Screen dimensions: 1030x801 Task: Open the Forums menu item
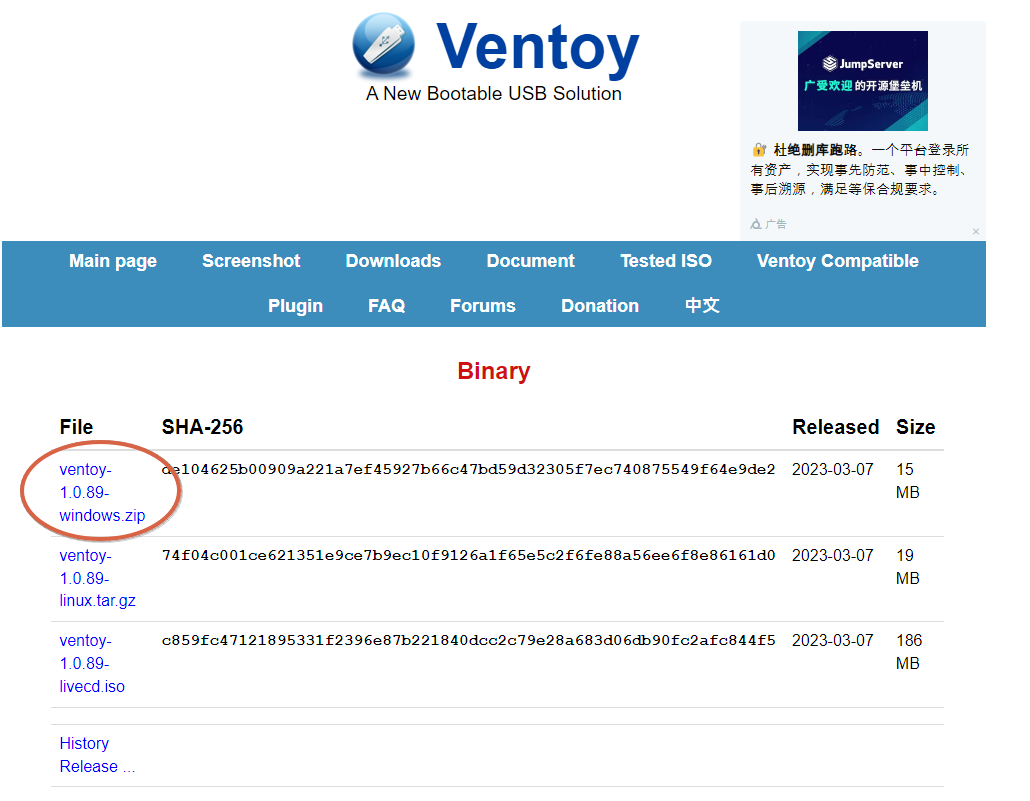483,306
